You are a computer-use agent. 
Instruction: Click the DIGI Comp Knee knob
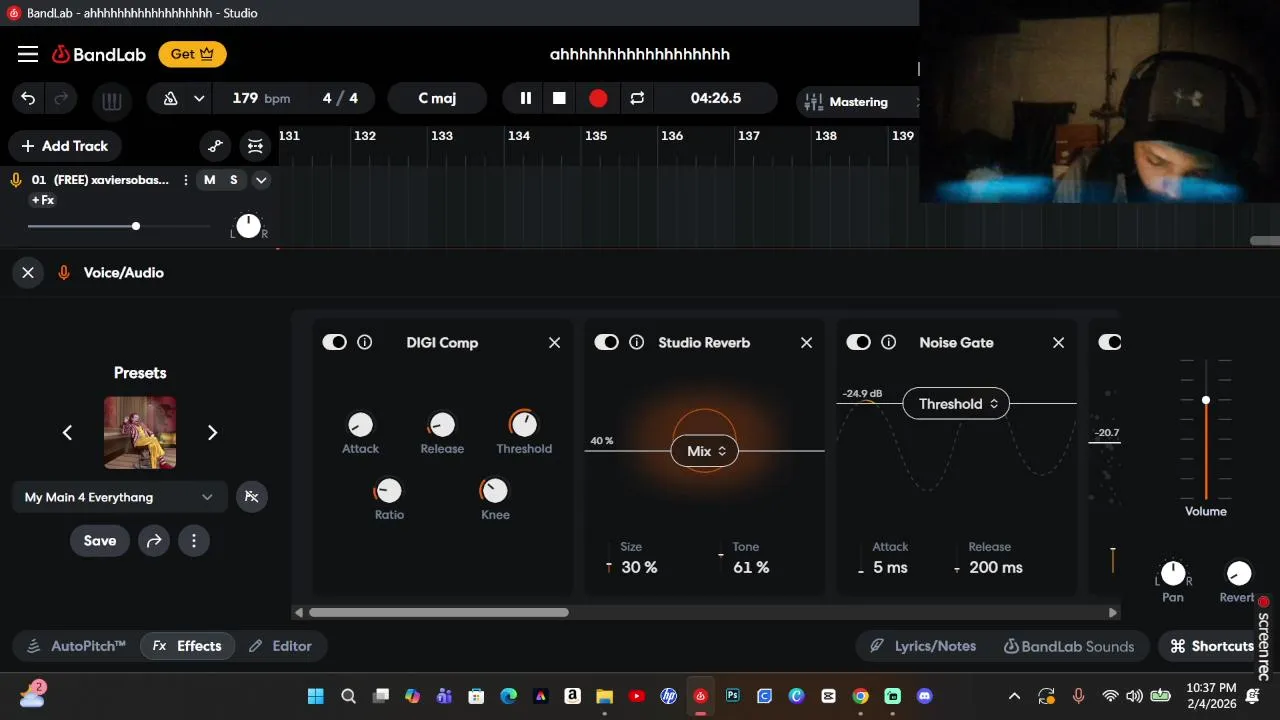click(495, 490)
